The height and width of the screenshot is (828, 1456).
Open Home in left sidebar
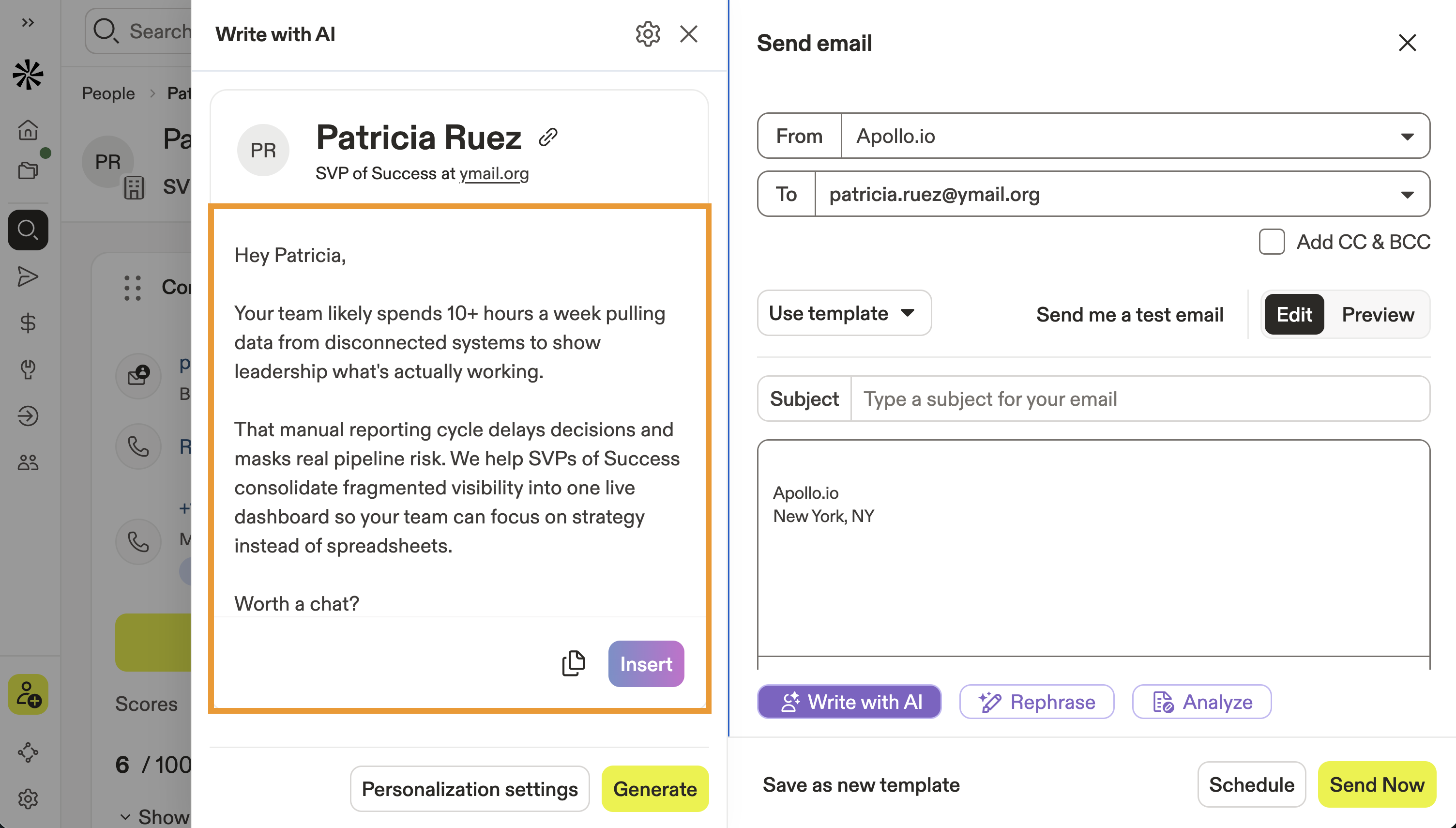(27, 130)
